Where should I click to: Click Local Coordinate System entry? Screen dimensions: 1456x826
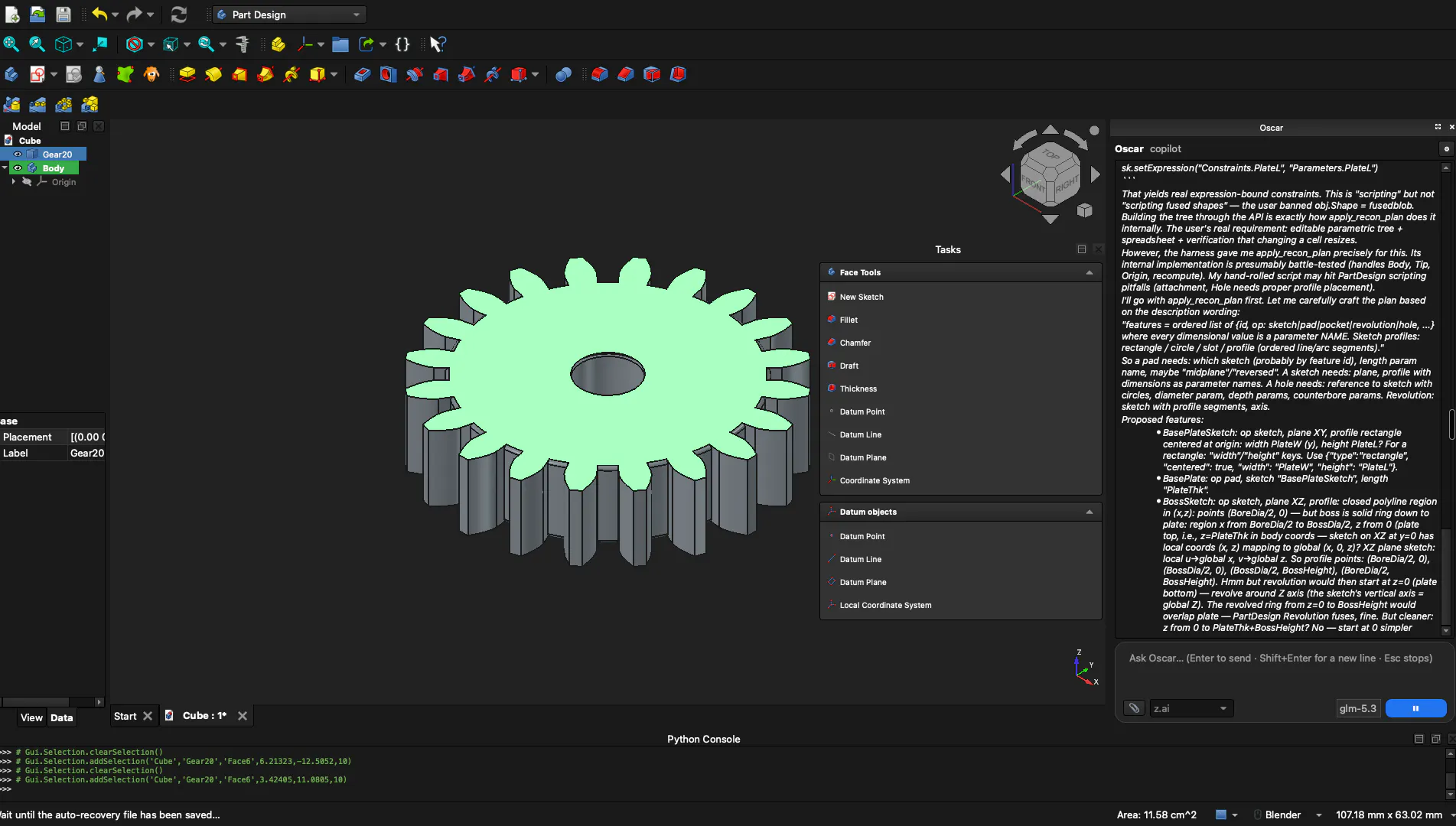click(885, 605)
